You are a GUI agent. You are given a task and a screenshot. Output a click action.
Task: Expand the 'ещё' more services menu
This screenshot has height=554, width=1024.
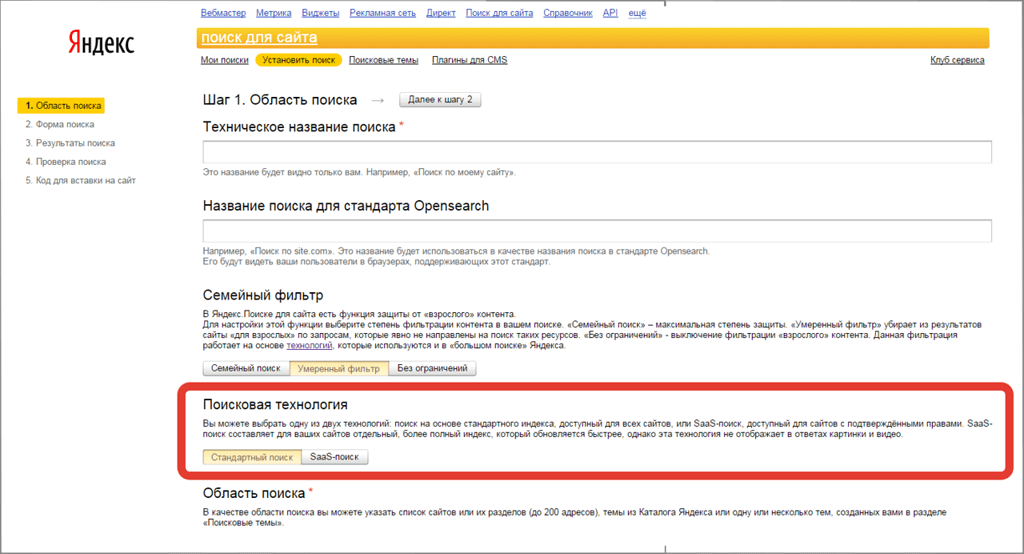[x=637, y=13]
